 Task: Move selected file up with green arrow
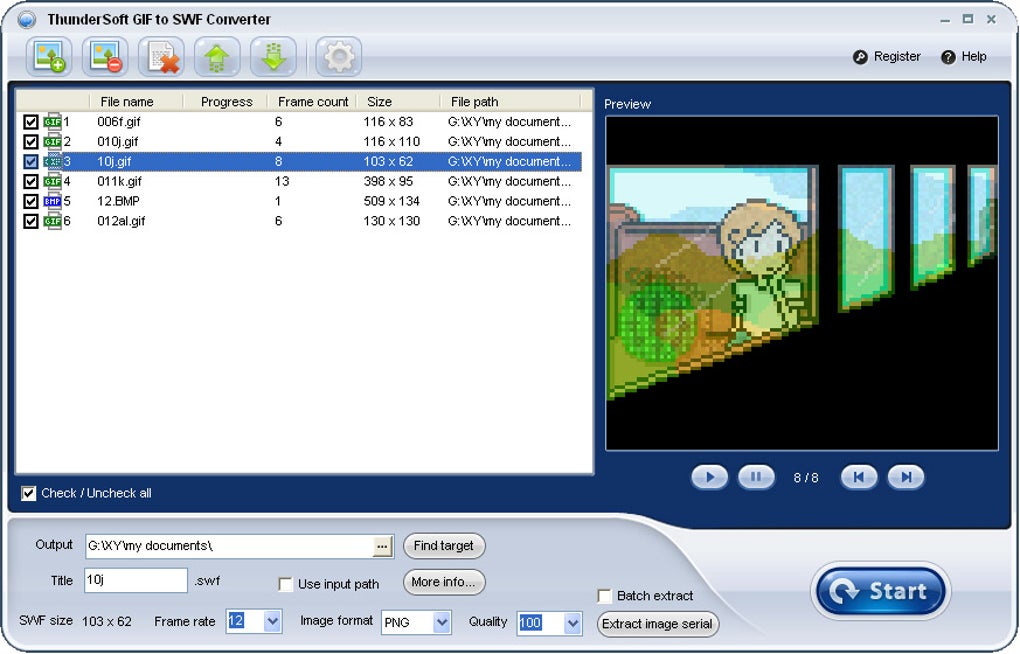point(217,57)
